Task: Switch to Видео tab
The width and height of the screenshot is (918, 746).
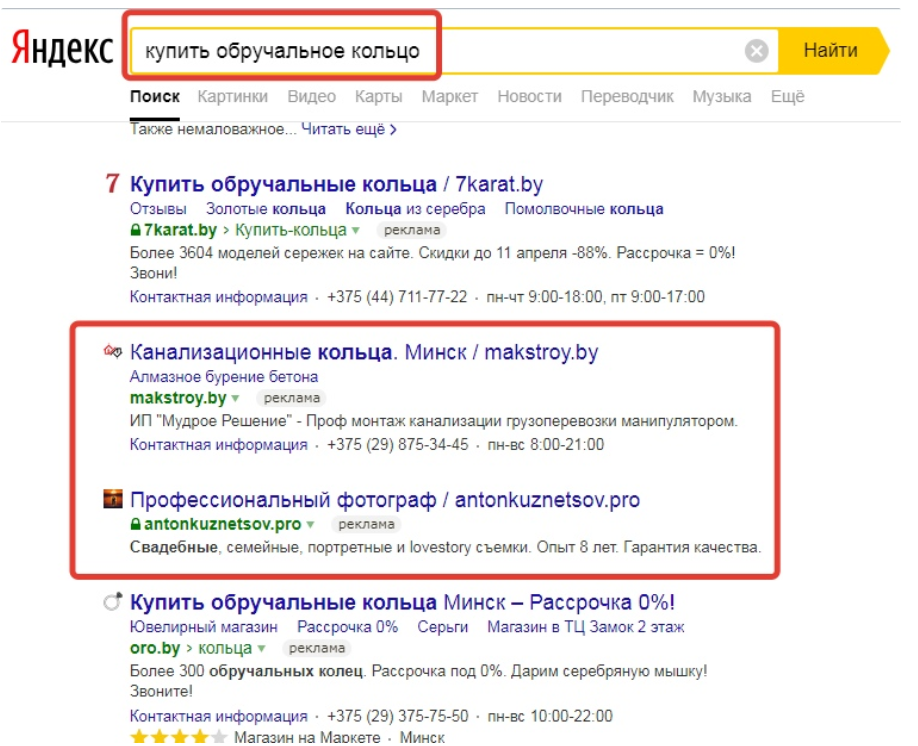Action: pos(311,97)
